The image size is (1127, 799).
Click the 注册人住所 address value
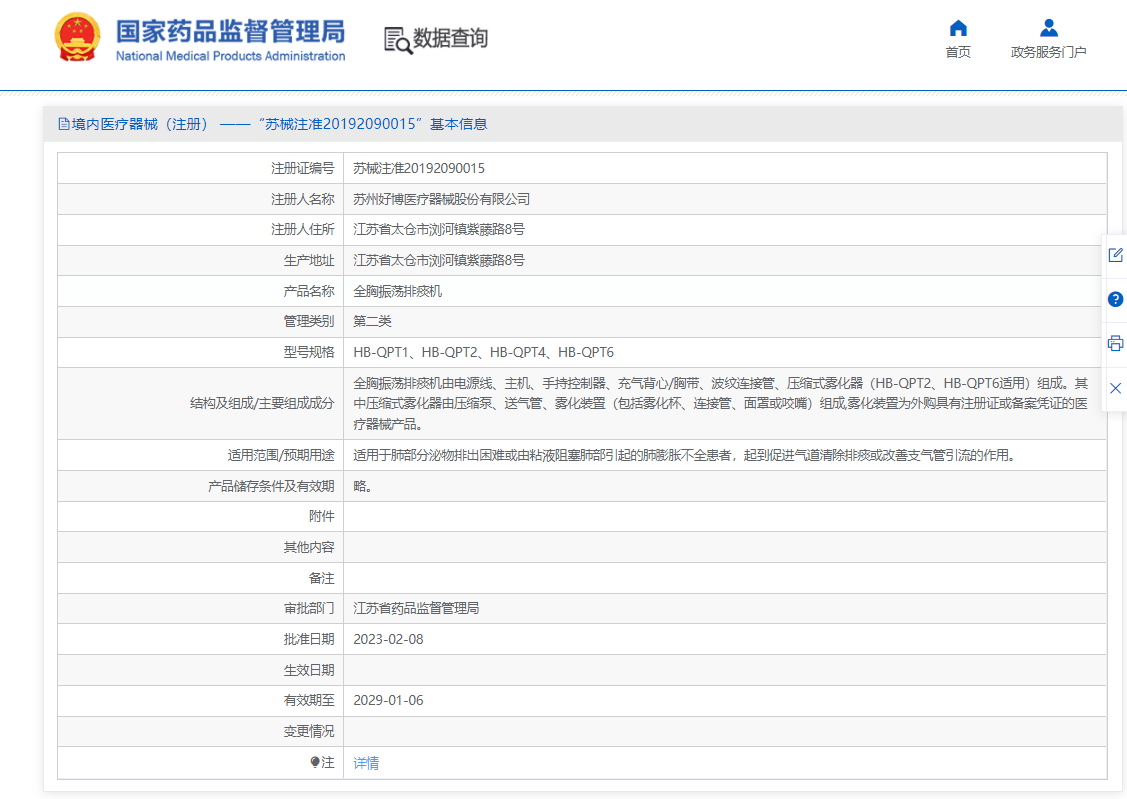coord(438,229)
